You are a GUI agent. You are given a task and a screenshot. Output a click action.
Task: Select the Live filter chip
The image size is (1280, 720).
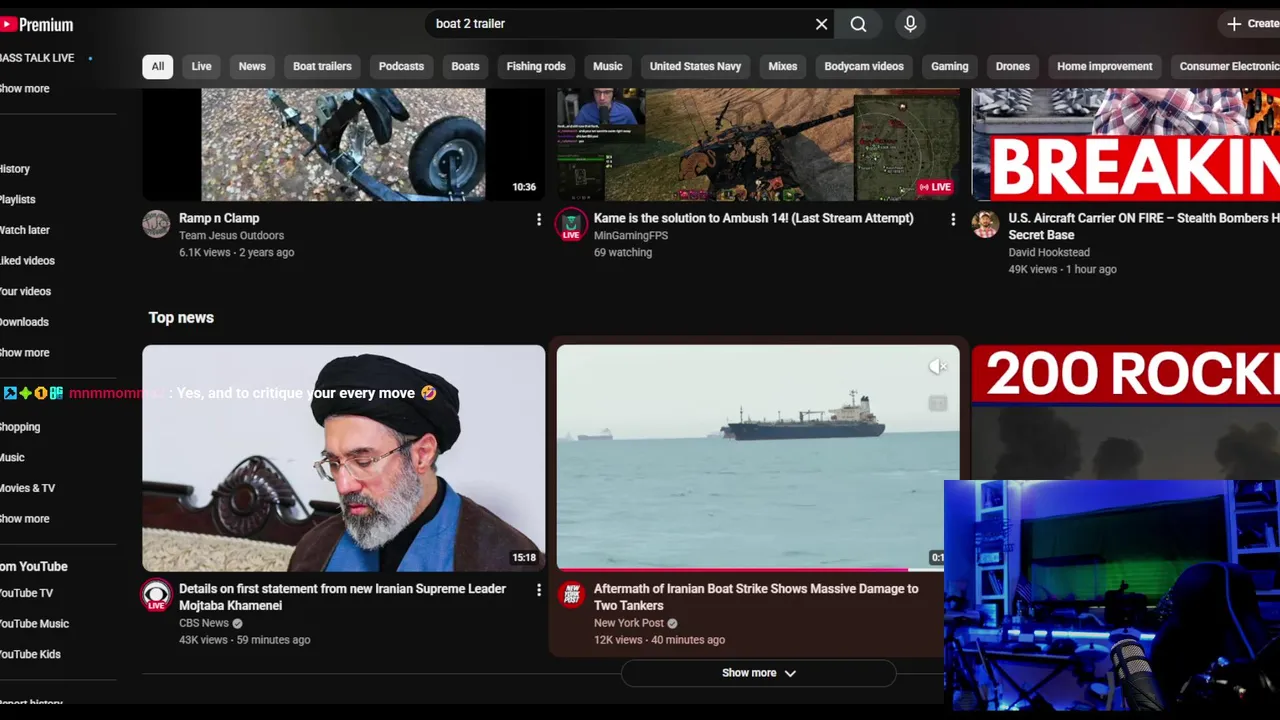coord(202,66)
